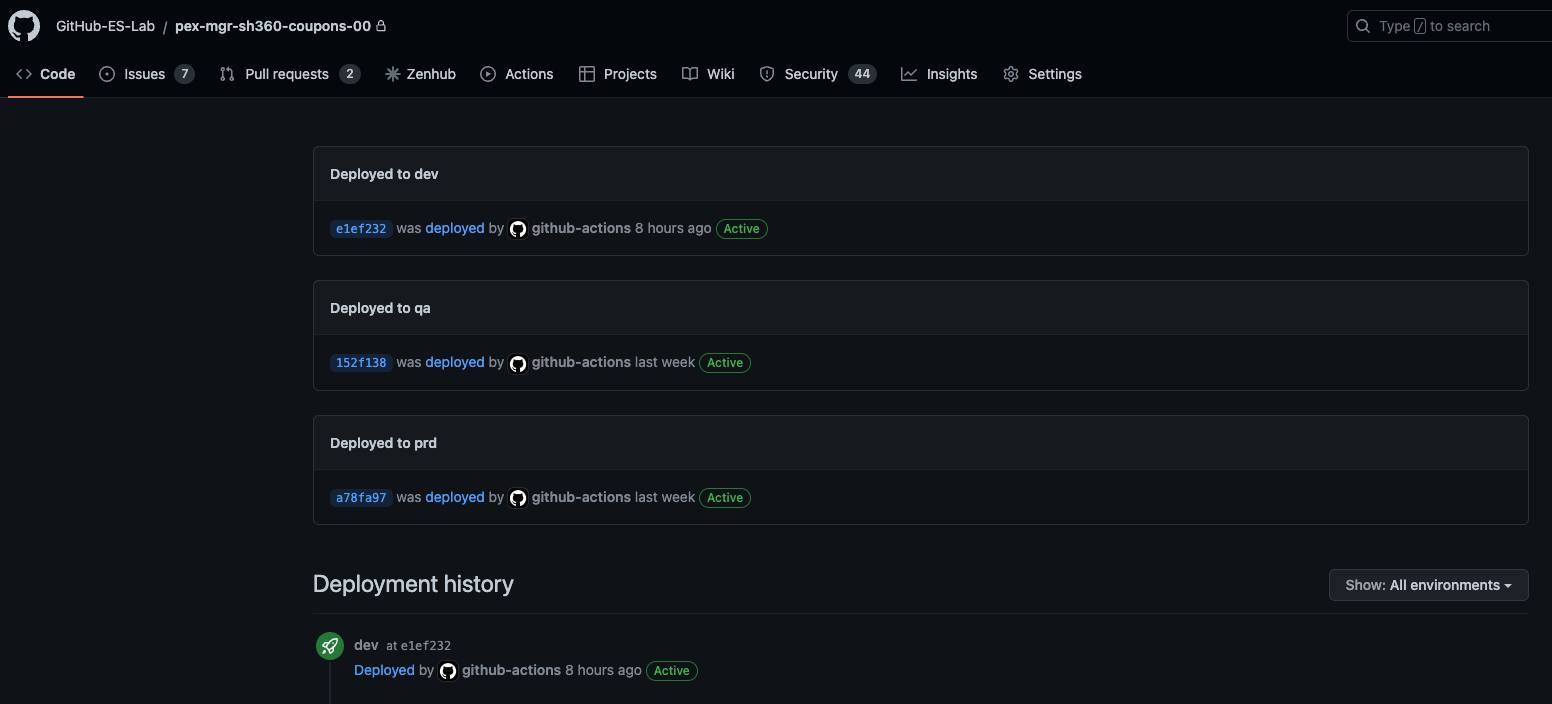
Task: Click the GitHub Octocat logo
Action: tap(24, 26)
